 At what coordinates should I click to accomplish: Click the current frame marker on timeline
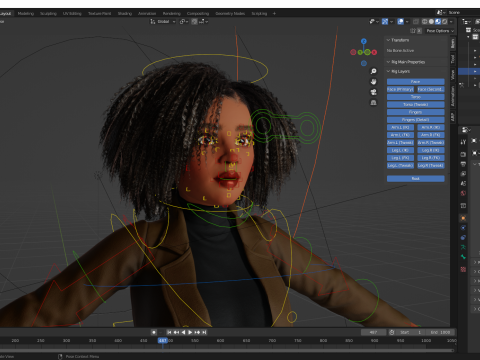point(162,341)
